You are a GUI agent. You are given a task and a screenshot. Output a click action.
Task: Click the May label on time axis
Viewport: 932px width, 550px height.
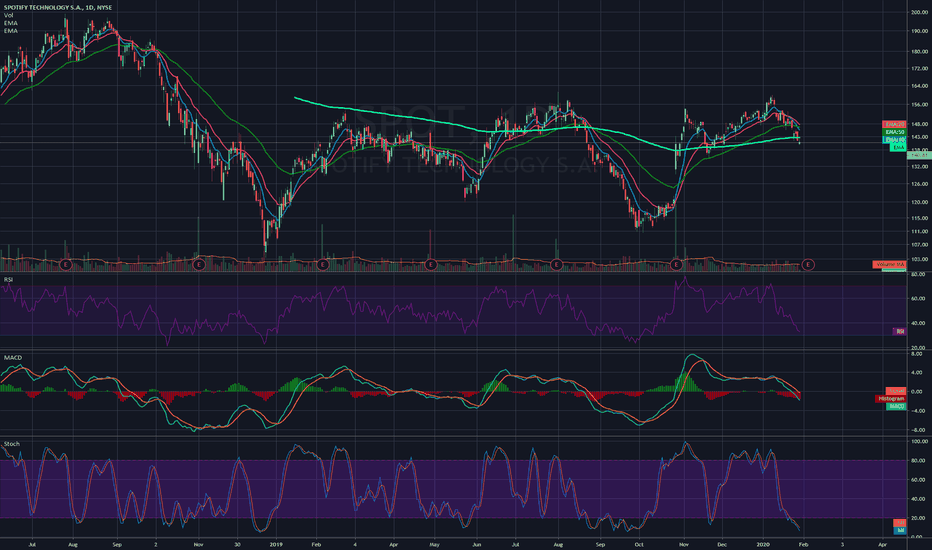point(434,544)
